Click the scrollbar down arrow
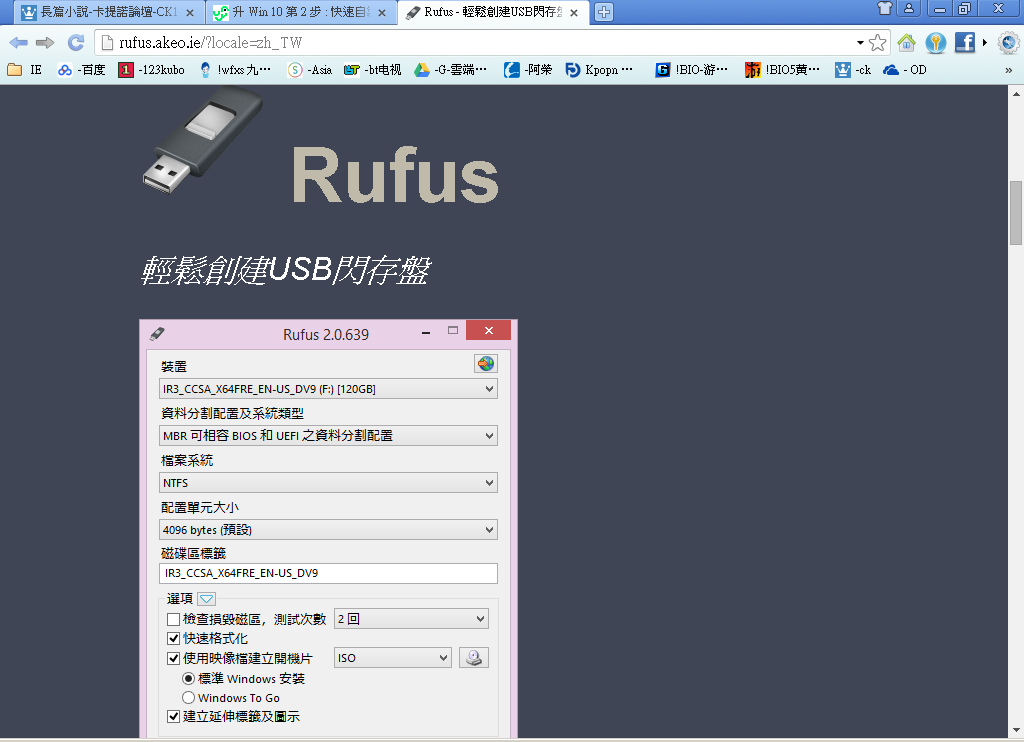Screen dimensions: 1024x742 click(1016, 730)
